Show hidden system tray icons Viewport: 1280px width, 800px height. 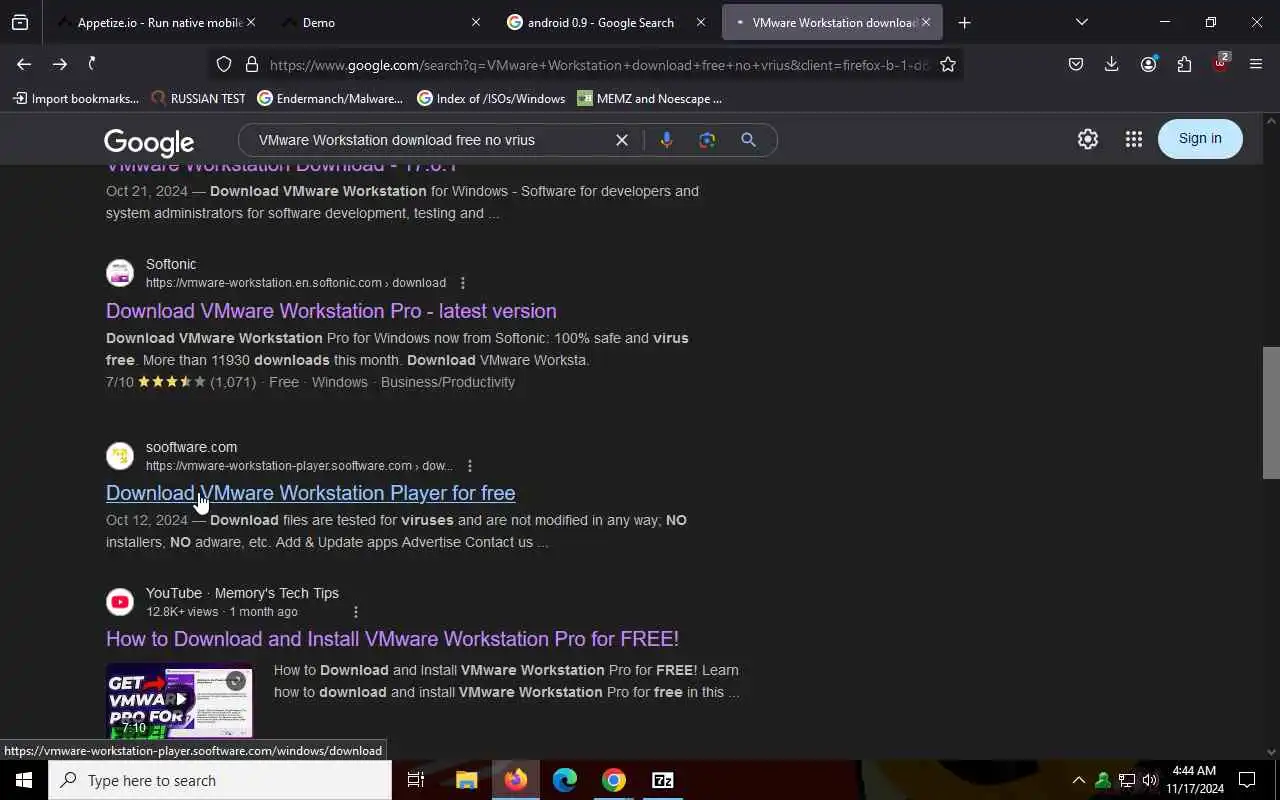[x=1078, y=780]
